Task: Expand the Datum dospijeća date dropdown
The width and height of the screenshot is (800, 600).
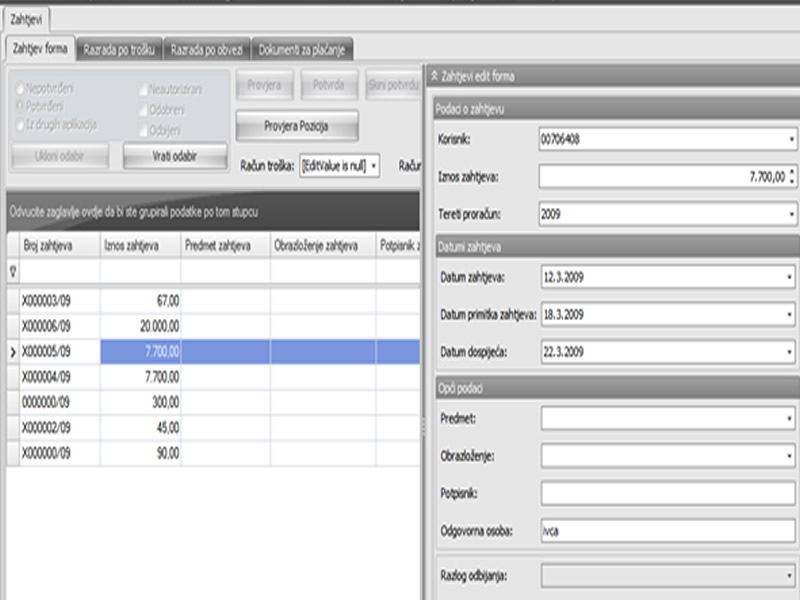Action: click(x=790, y=352)
